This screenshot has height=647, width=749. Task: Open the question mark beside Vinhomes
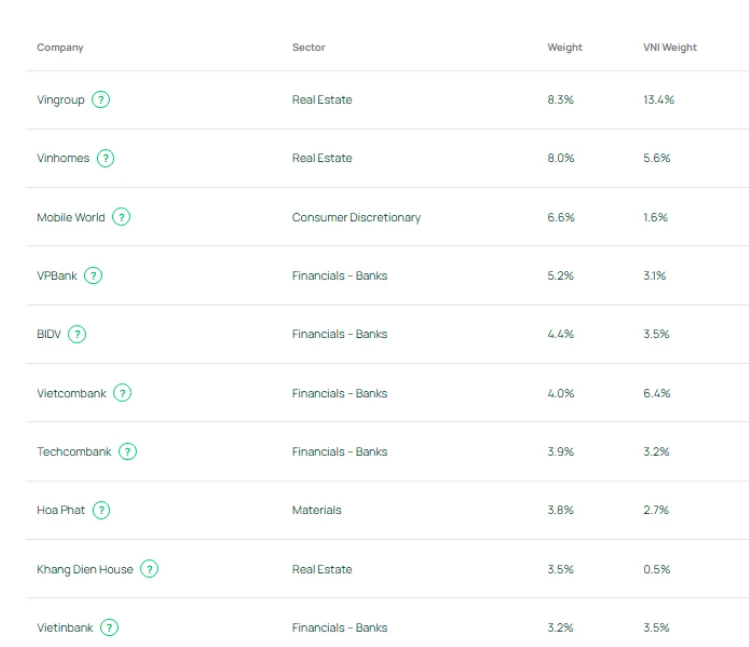click(105, 158)
